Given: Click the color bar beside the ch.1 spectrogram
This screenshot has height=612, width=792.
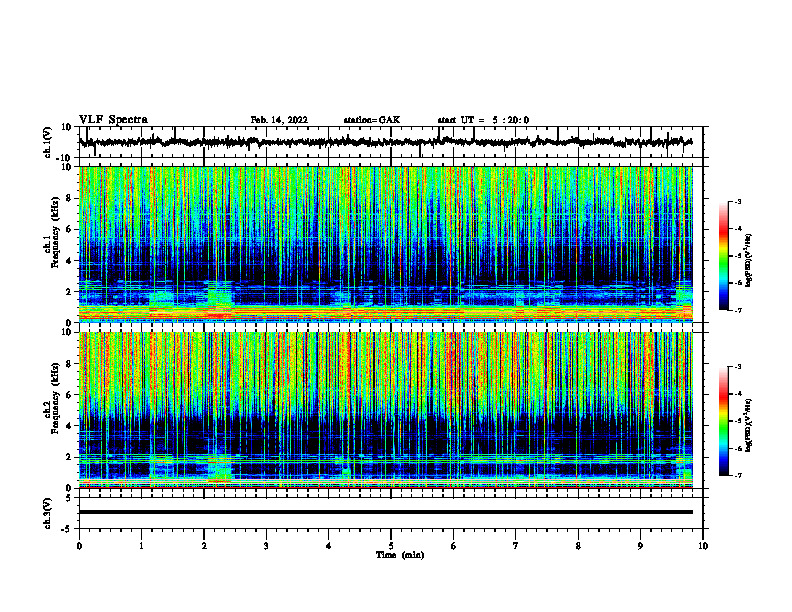Looking at the screenshot, I should 724,256.
